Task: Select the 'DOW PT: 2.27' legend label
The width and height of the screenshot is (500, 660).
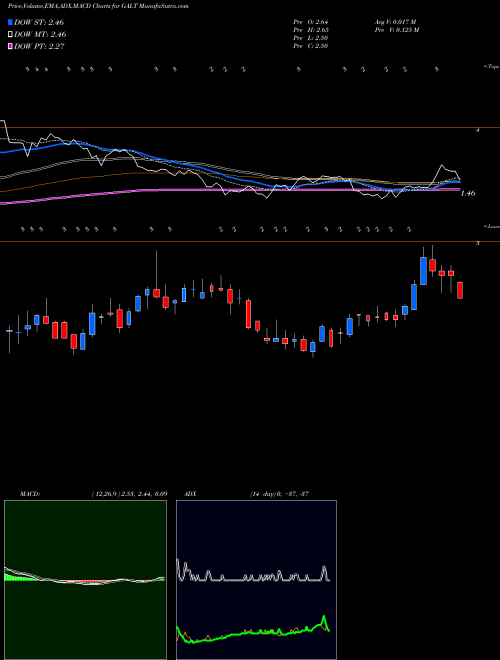Action: [x=39, y=47]
